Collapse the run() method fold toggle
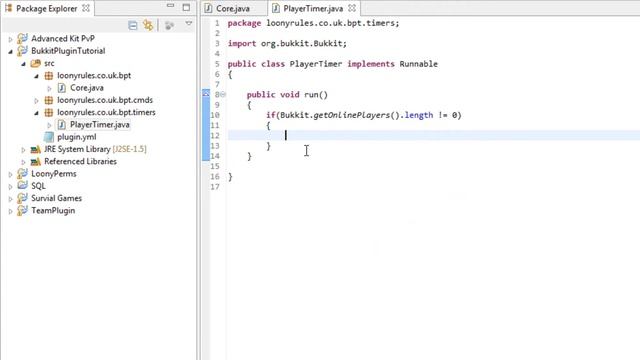640x360 pixels. pos(223,95)
